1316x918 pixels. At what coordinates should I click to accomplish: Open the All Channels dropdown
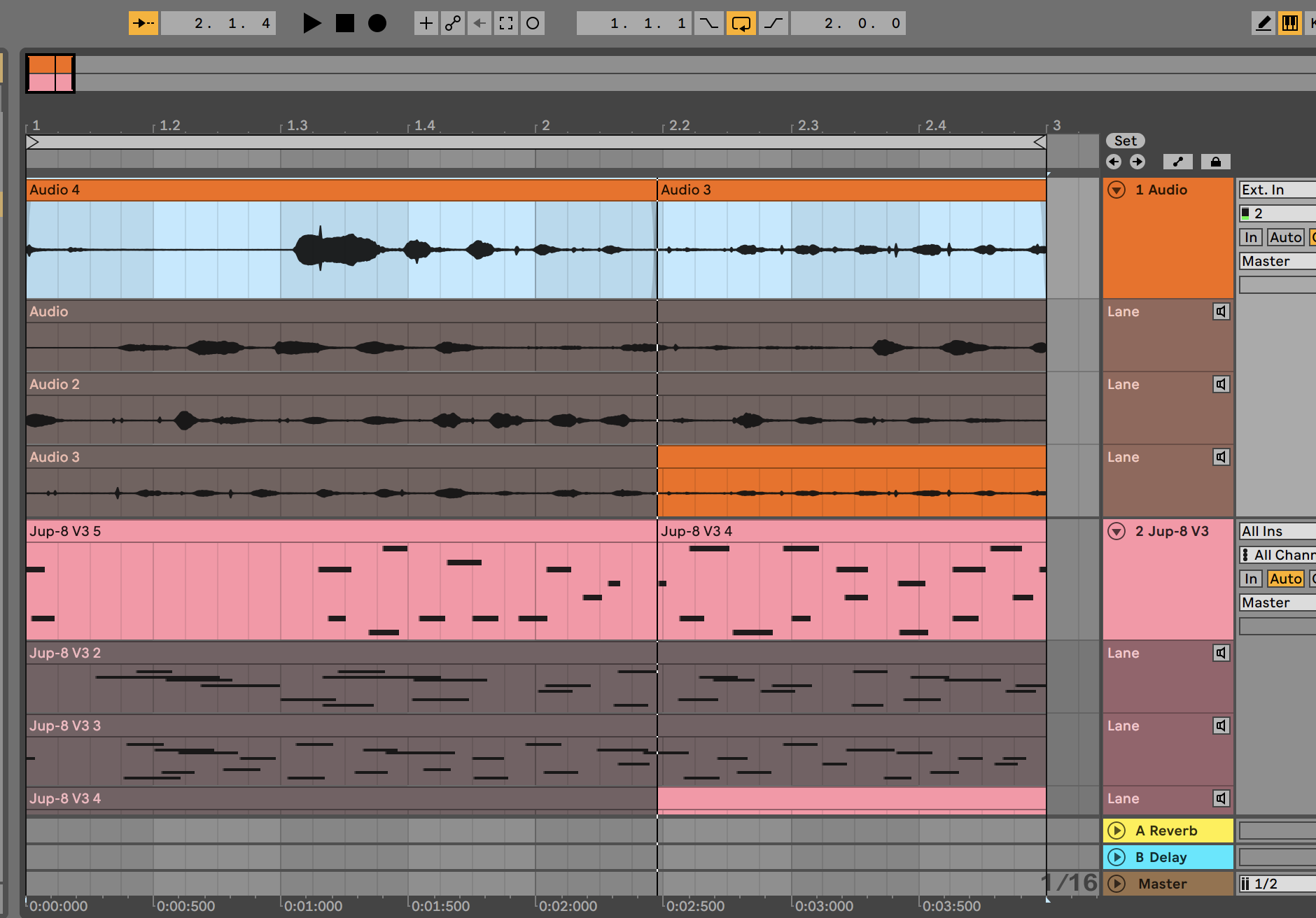click(1277, 555)
